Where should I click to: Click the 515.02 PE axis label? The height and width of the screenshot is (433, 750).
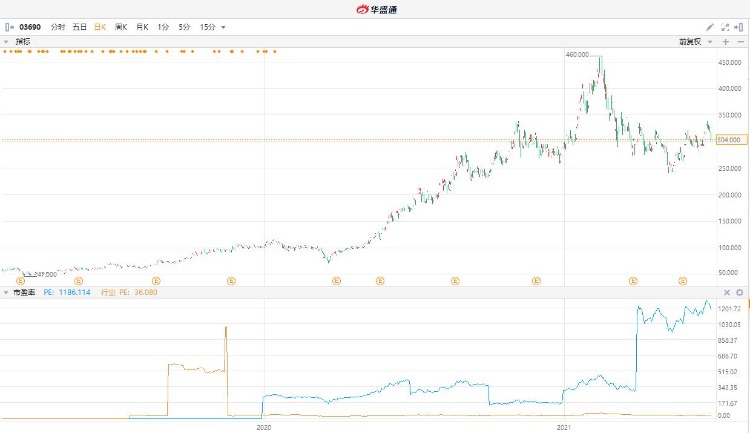point(729,372)
